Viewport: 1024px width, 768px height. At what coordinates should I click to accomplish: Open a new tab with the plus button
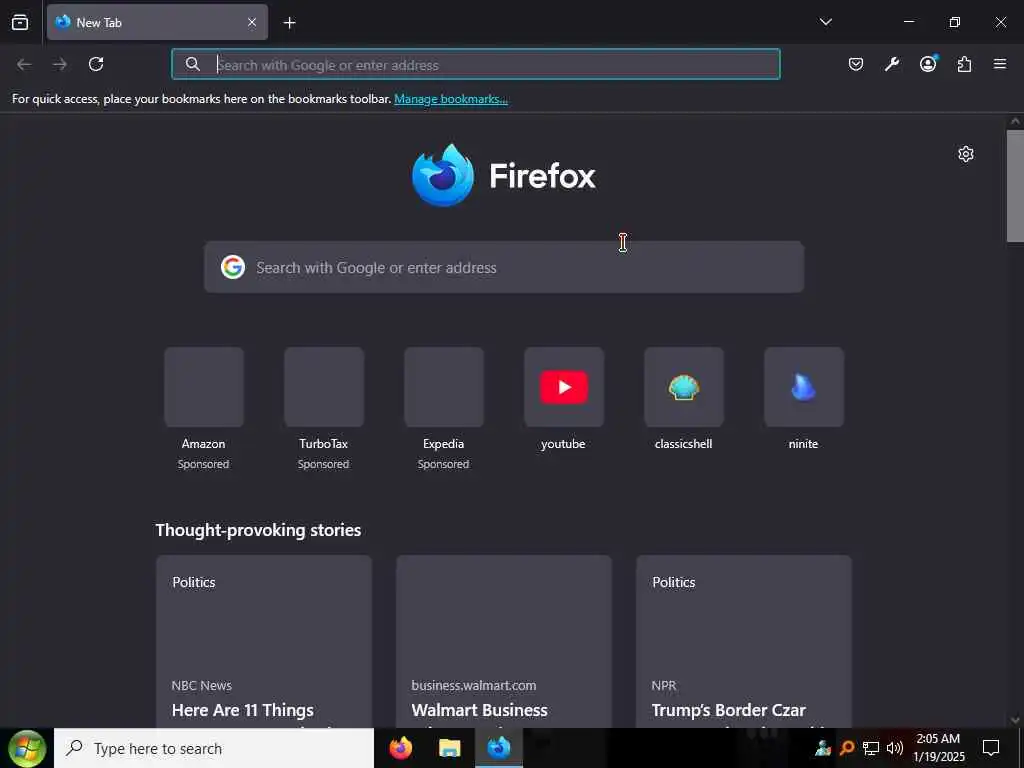point(289,22)
